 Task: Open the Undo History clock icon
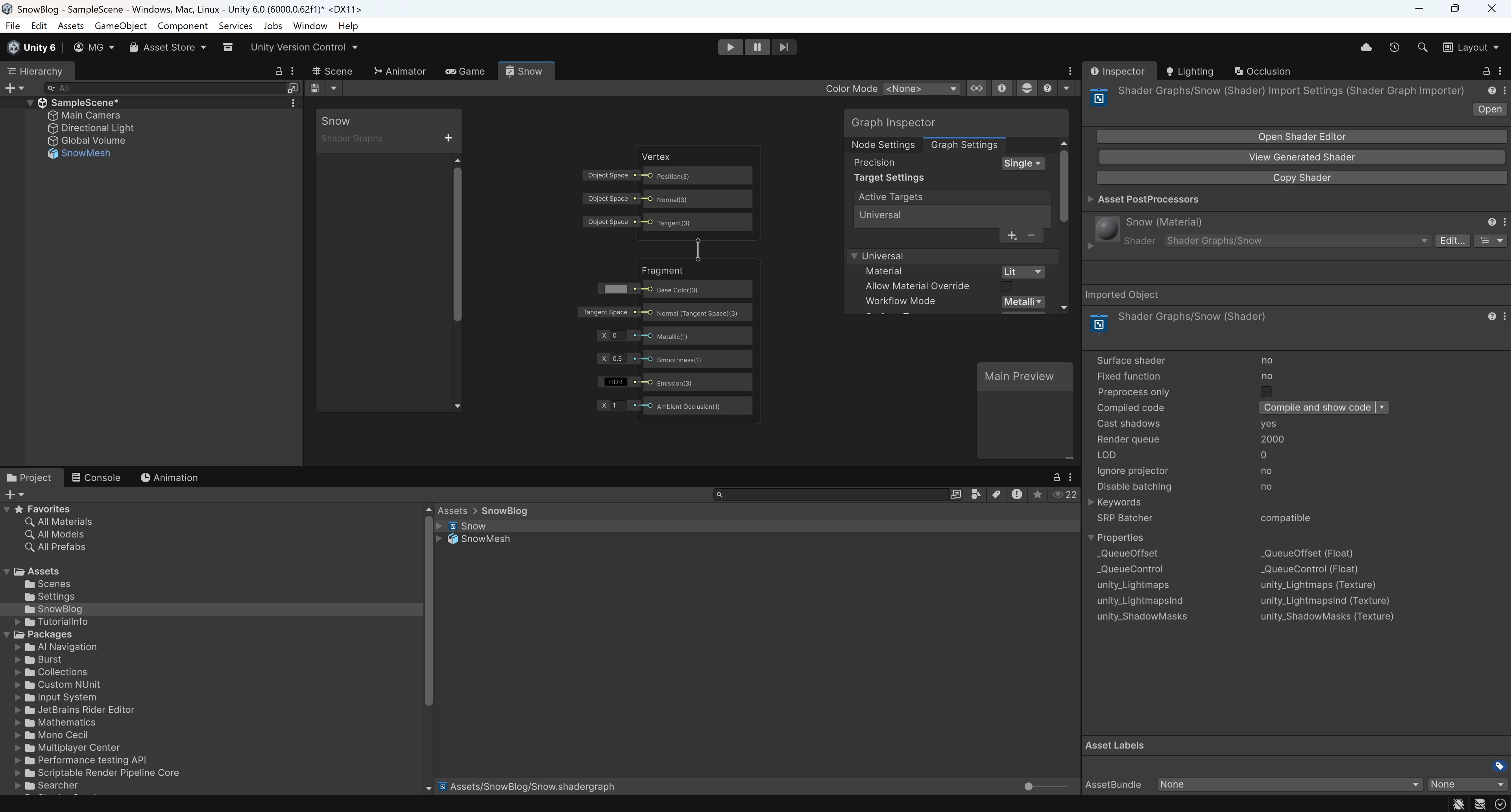(1394, 48)
